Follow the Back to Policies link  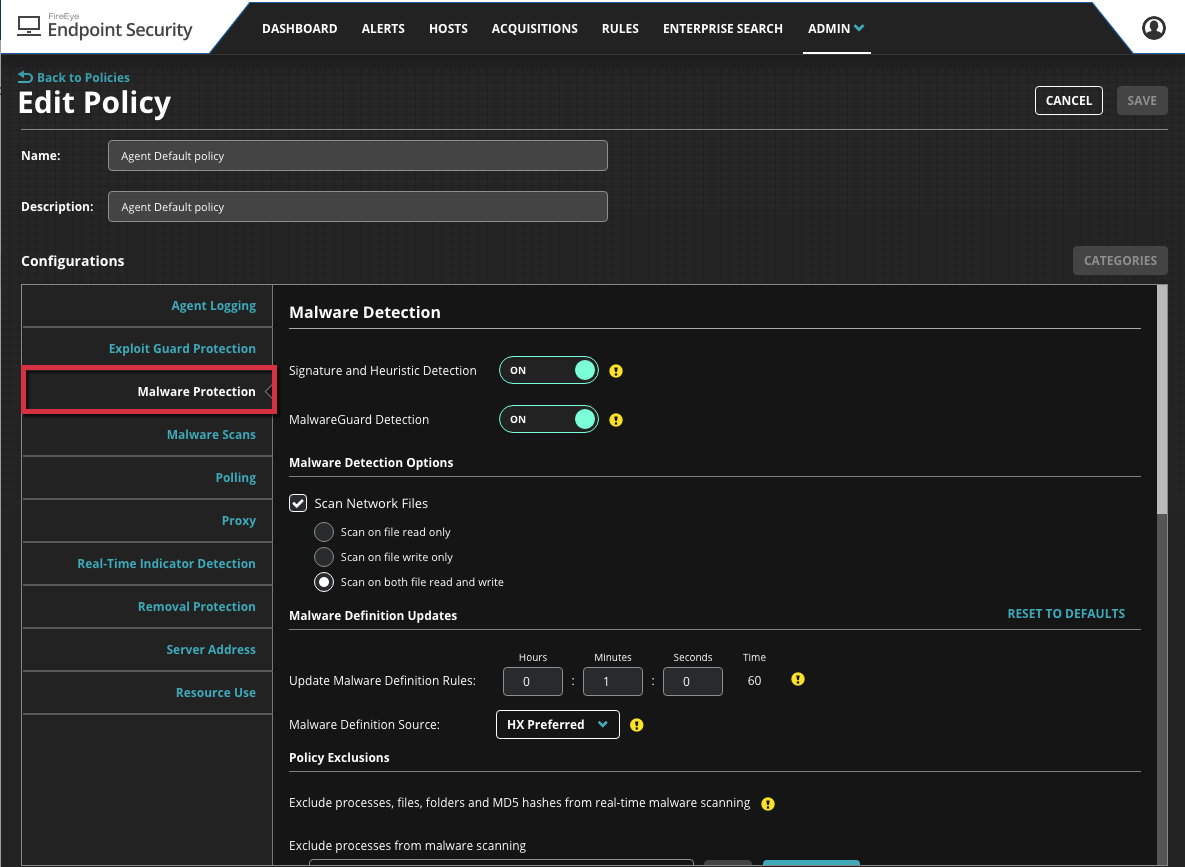[83, 77]
